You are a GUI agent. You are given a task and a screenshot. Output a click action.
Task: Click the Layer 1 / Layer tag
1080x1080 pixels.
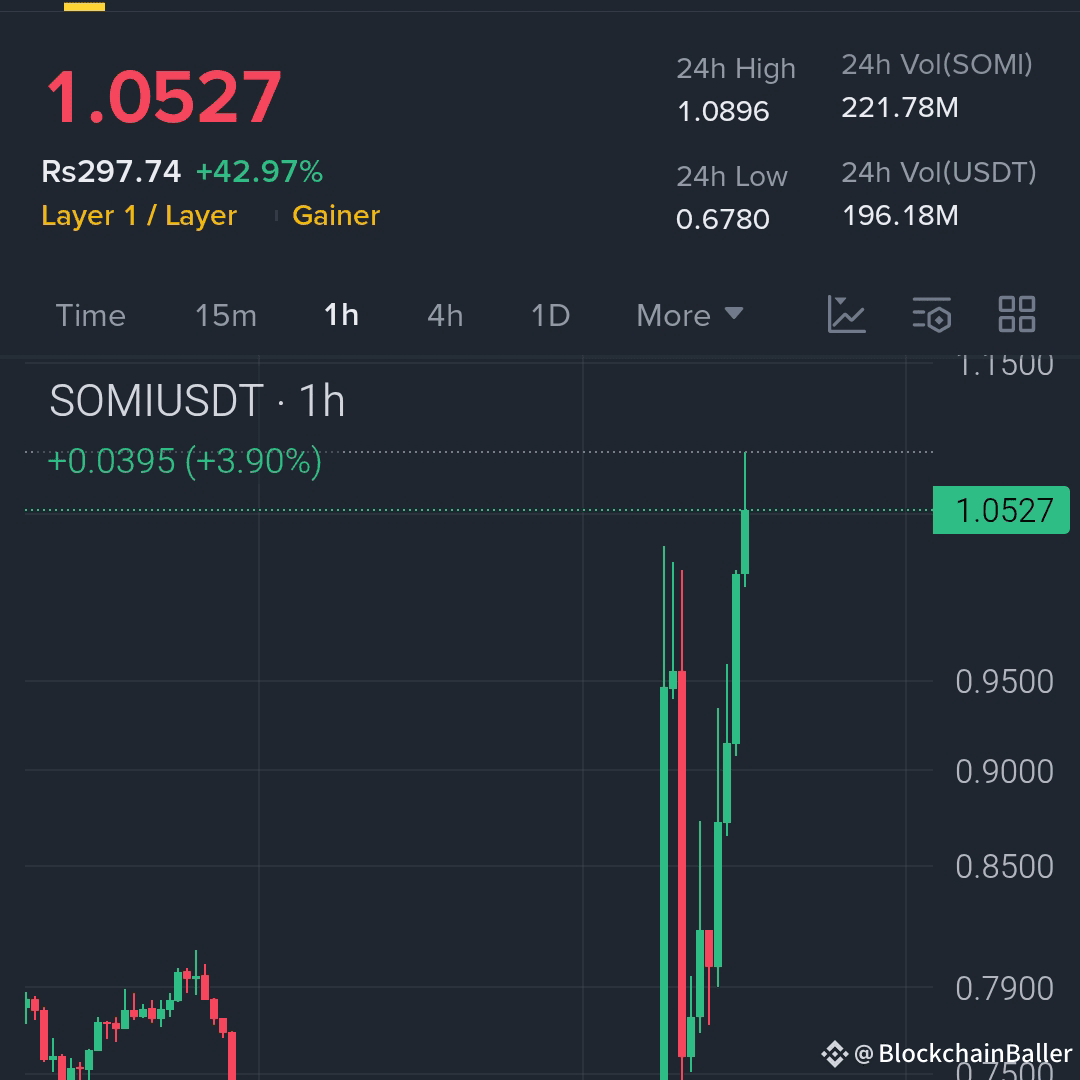click(140, 215)
